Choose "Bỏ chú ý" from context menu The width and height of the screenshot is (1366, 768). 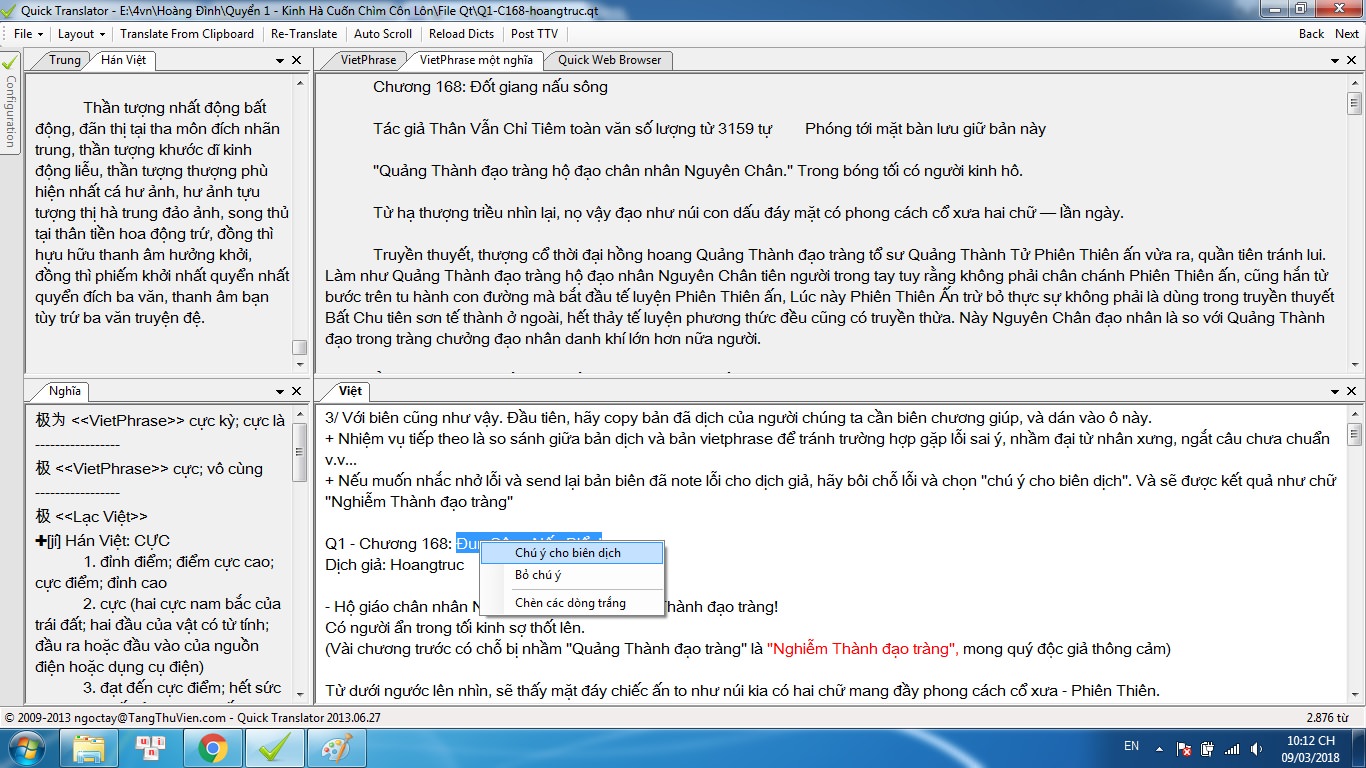(538, 575)
